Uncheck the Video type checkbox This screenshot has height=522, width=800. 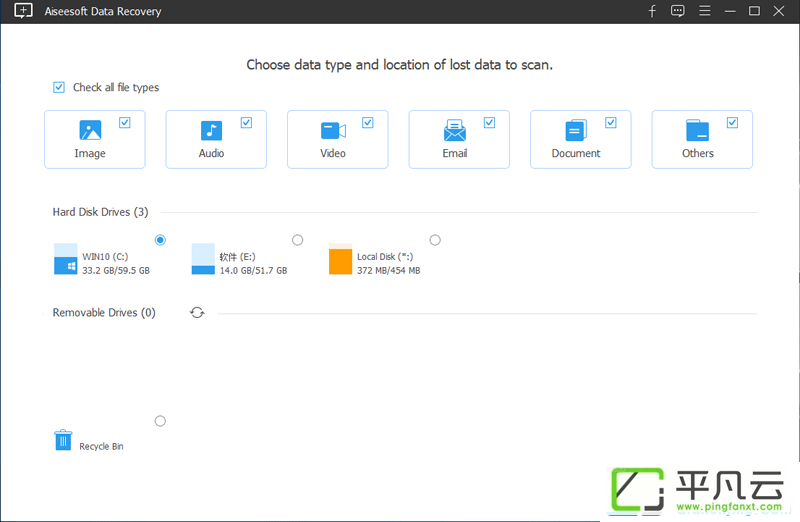tap(368, 122)
